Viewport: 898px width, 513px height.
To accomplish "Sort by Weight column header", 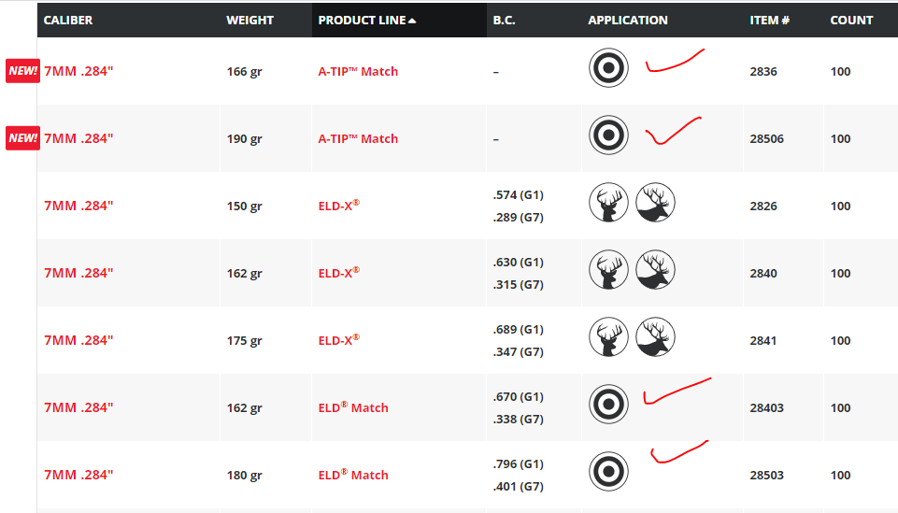I will (250, 20).
